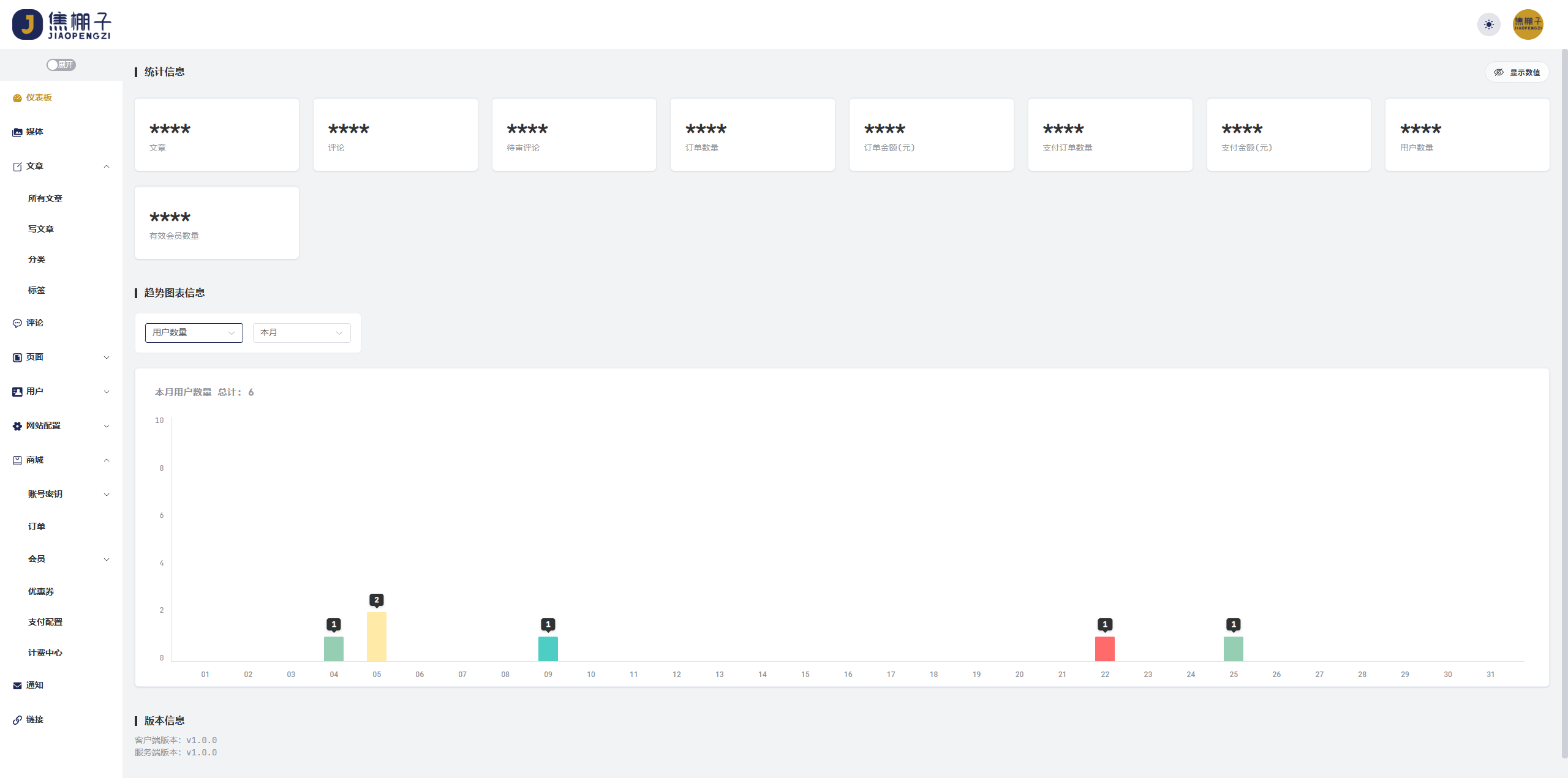Click the 通知 envelope icon
The height and width of the screenshot is (778, 1568).
[17, 686]
